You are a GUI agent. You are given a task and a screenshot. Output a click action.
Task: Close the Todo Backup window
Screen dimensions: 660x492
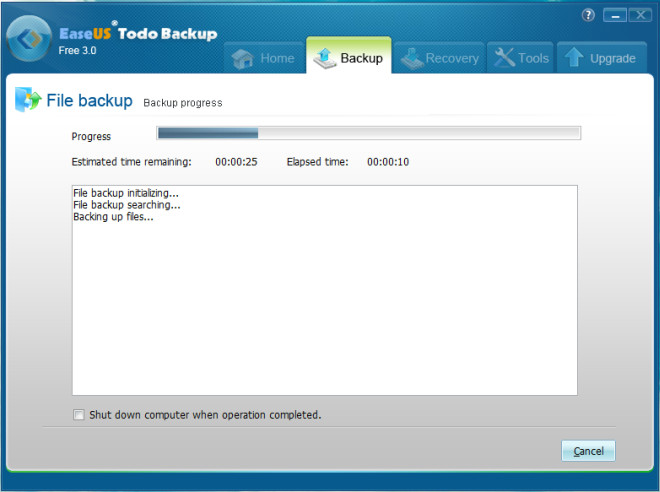(x=640, y=16)
